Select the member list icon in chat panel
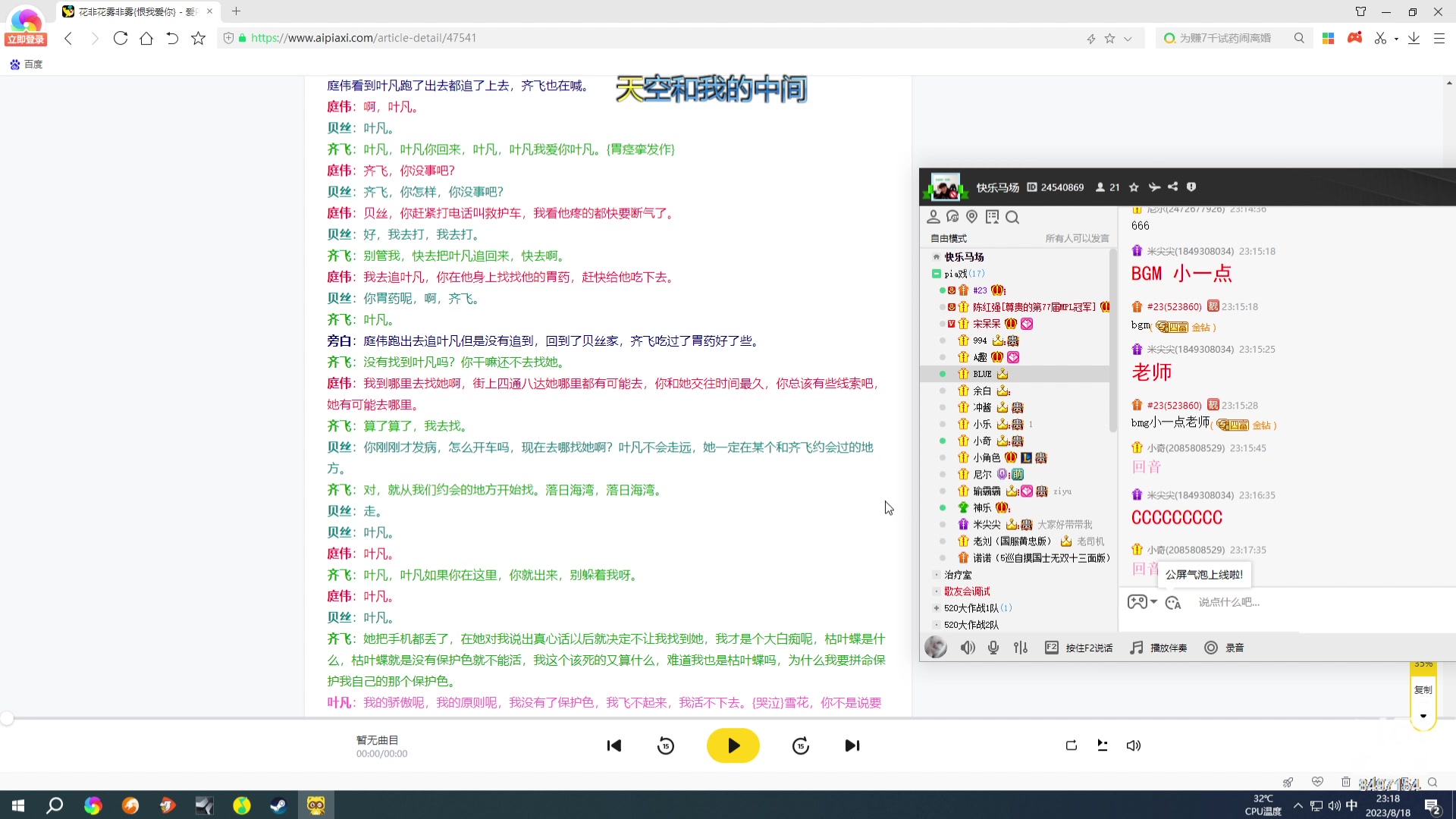The width and height of the screenshot is (1456, 819). tap(934, 217)
